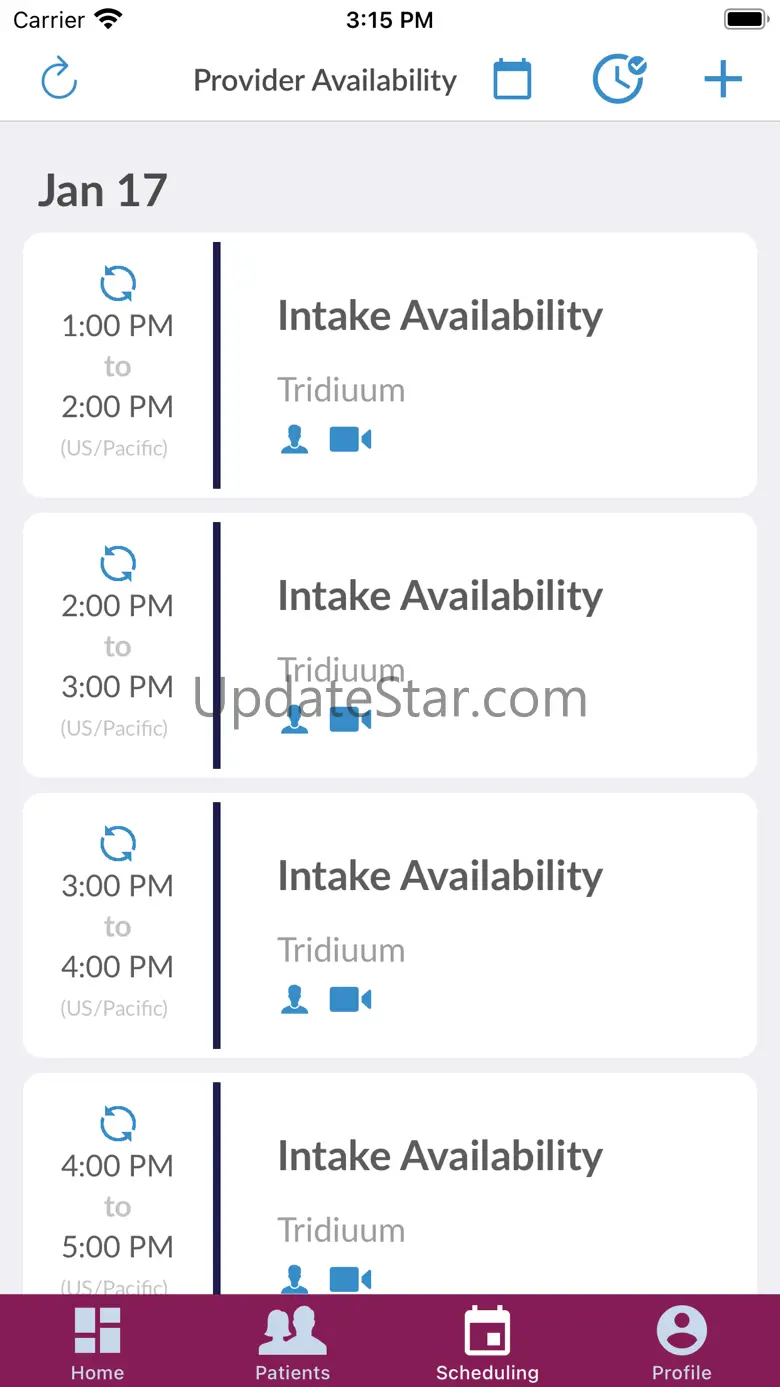Tap video camera icon on 1:00 PM slot
Screen dimensions: 780x1387
pyautogui.click(x=350, y=439)
